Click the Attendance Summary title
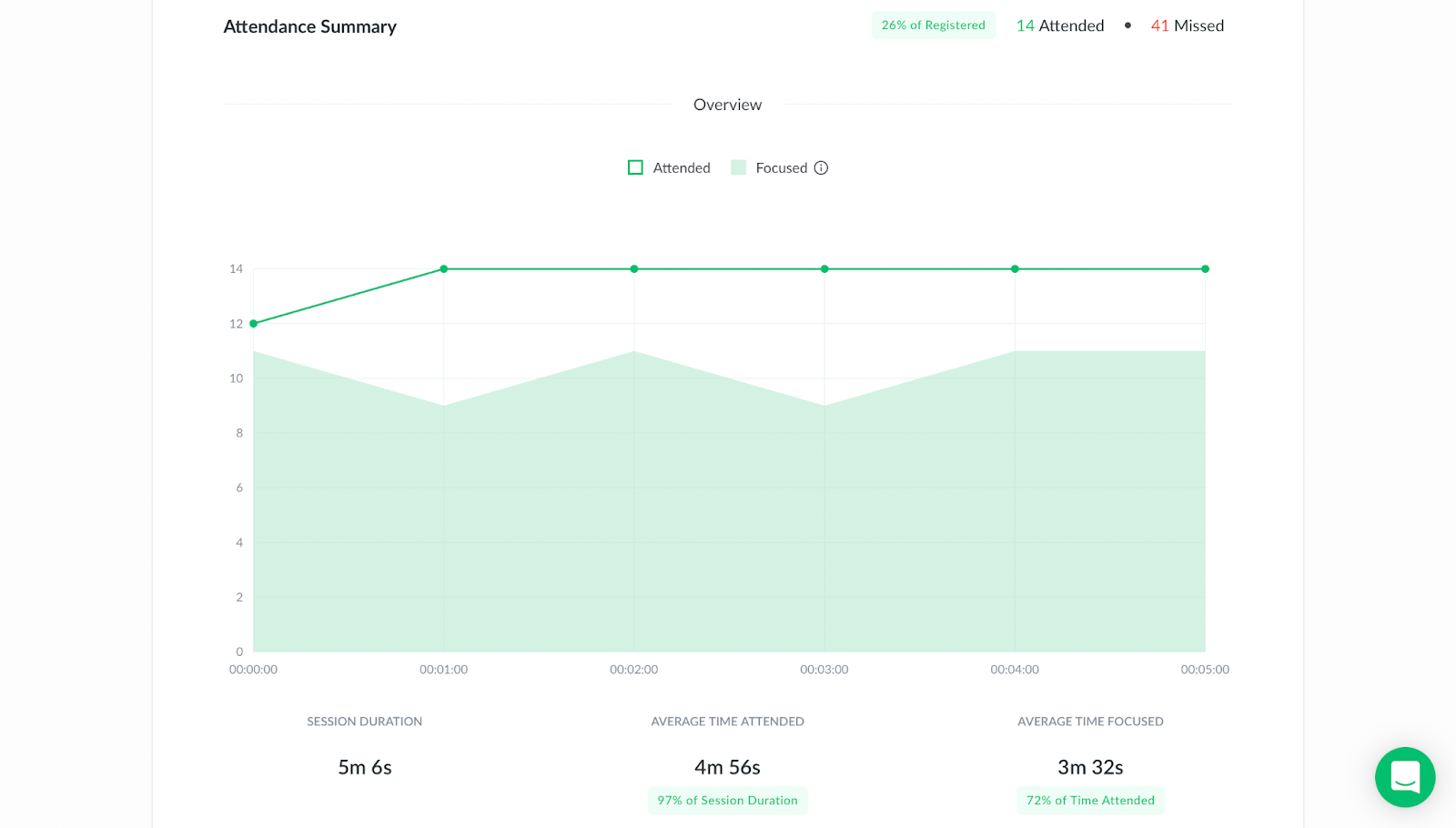Viewport: 1456px width, 828px height. pyautogui.click(x=310, y=26)
